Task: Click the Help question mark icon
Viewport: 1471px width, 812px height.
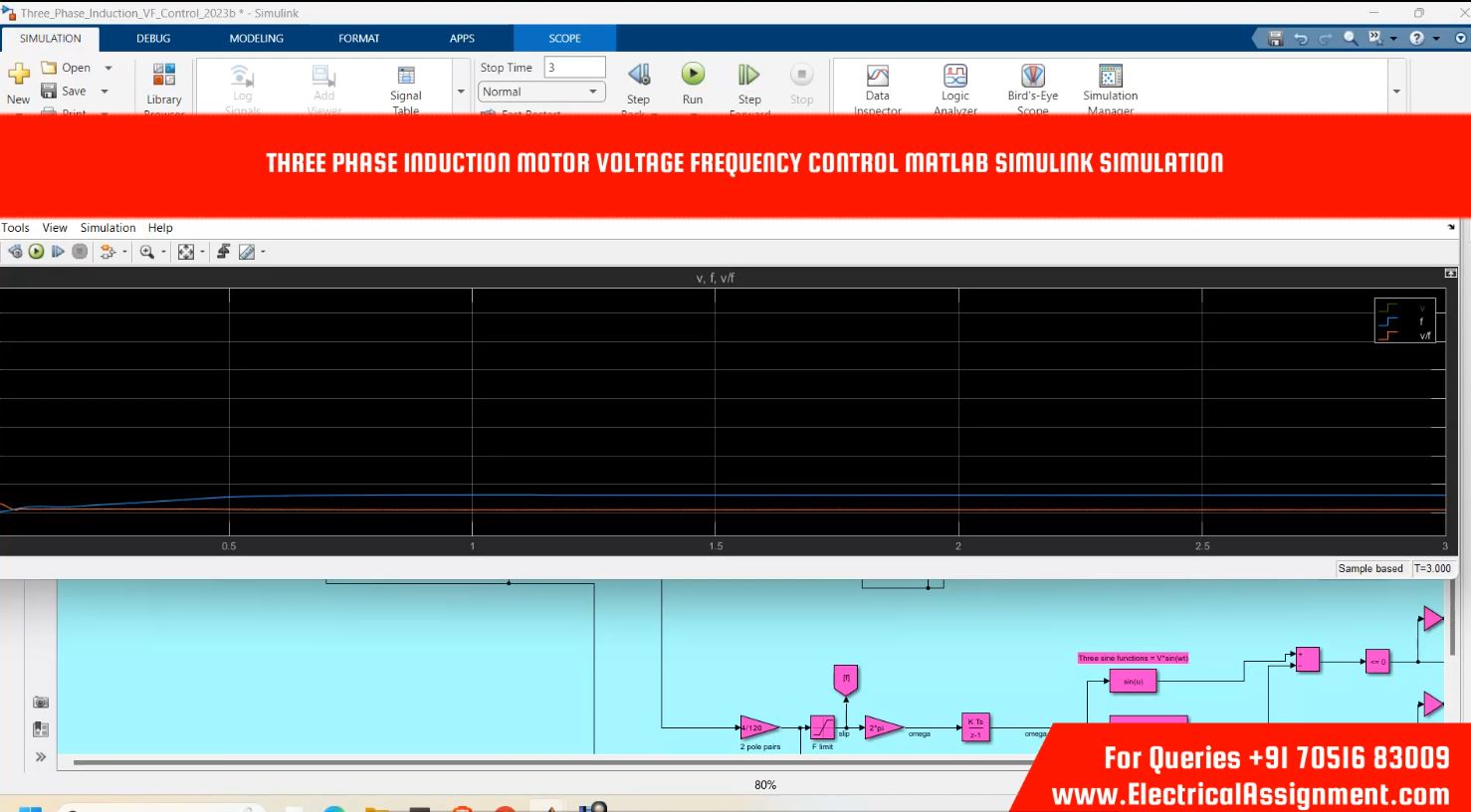Action: pyautogui.click(x=1416, y=38)
